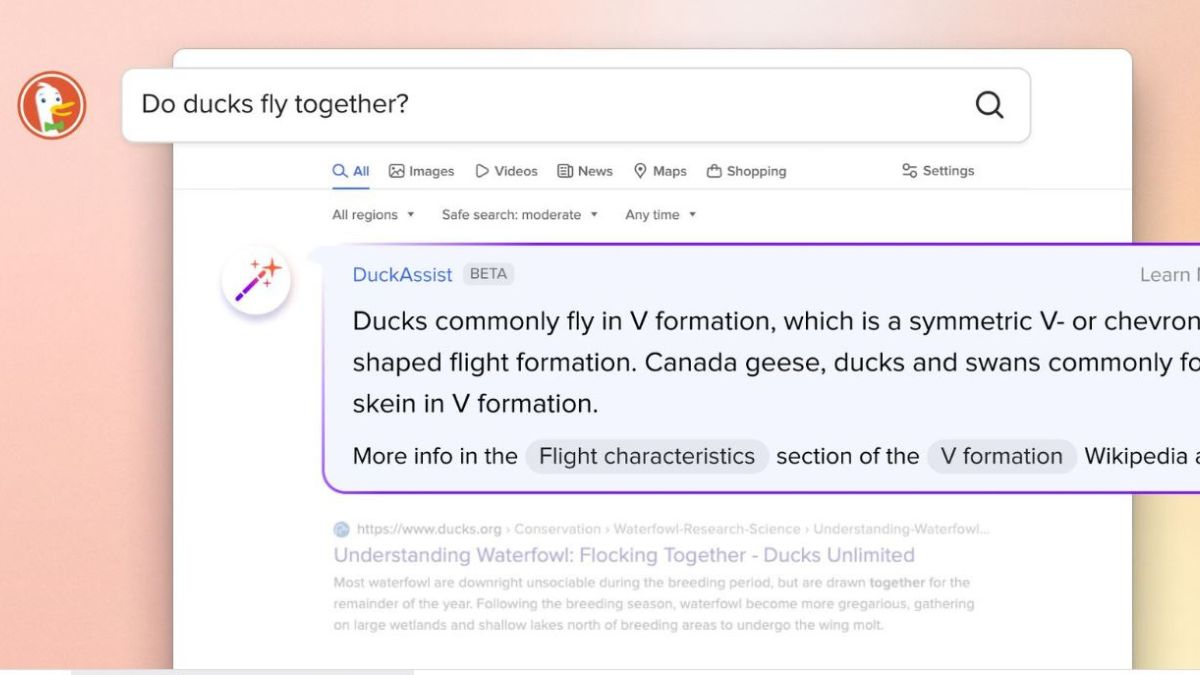Switch to the News tab
The width and height of the screenshot is (1200, 675).
(x=584, y=170)
